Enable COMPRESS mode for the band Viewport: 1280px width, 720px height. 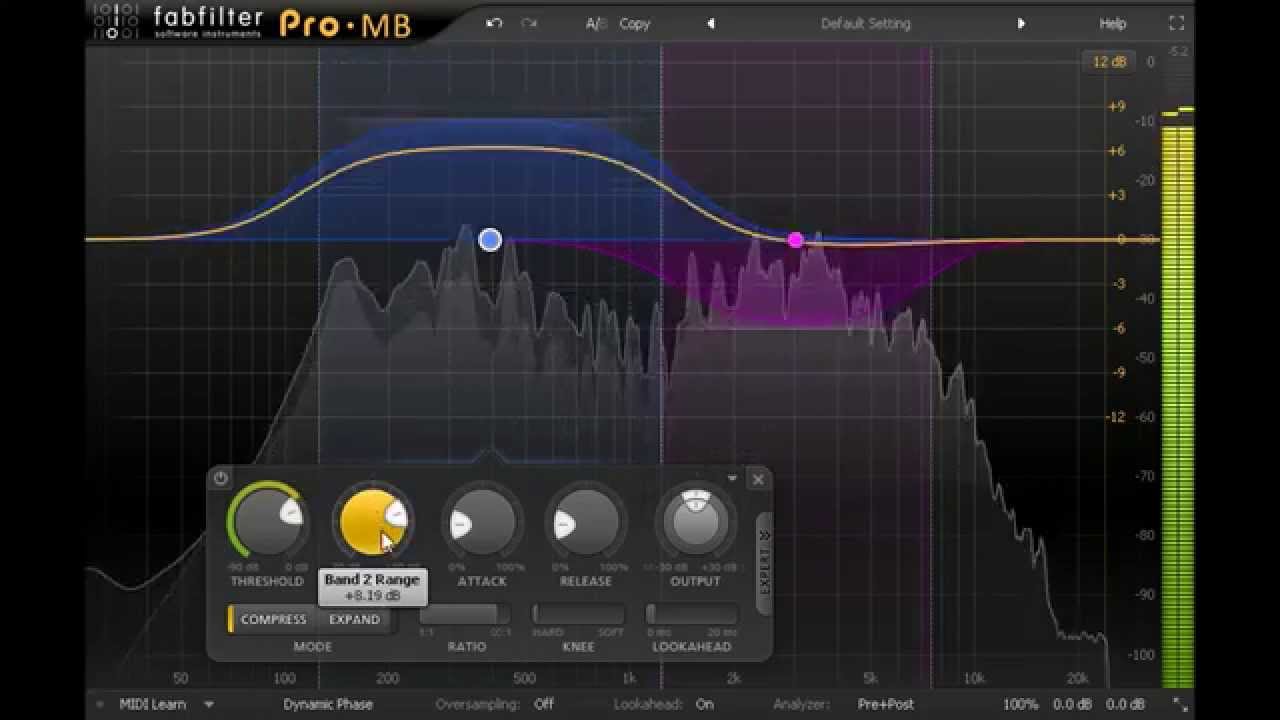(x=273, y=619)
